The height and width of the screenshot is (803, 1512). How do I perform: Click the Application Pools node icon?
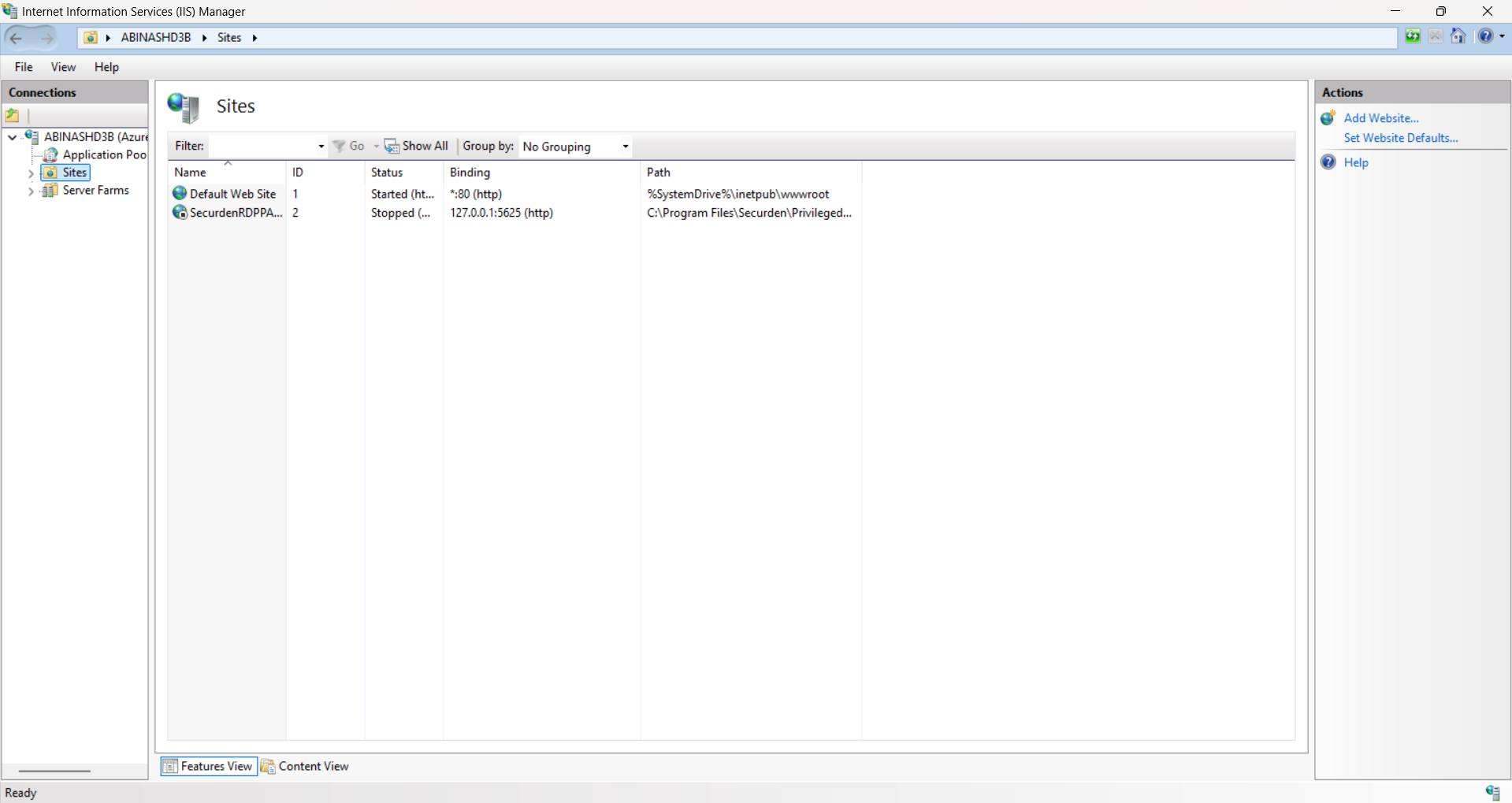tap(50, 154)
